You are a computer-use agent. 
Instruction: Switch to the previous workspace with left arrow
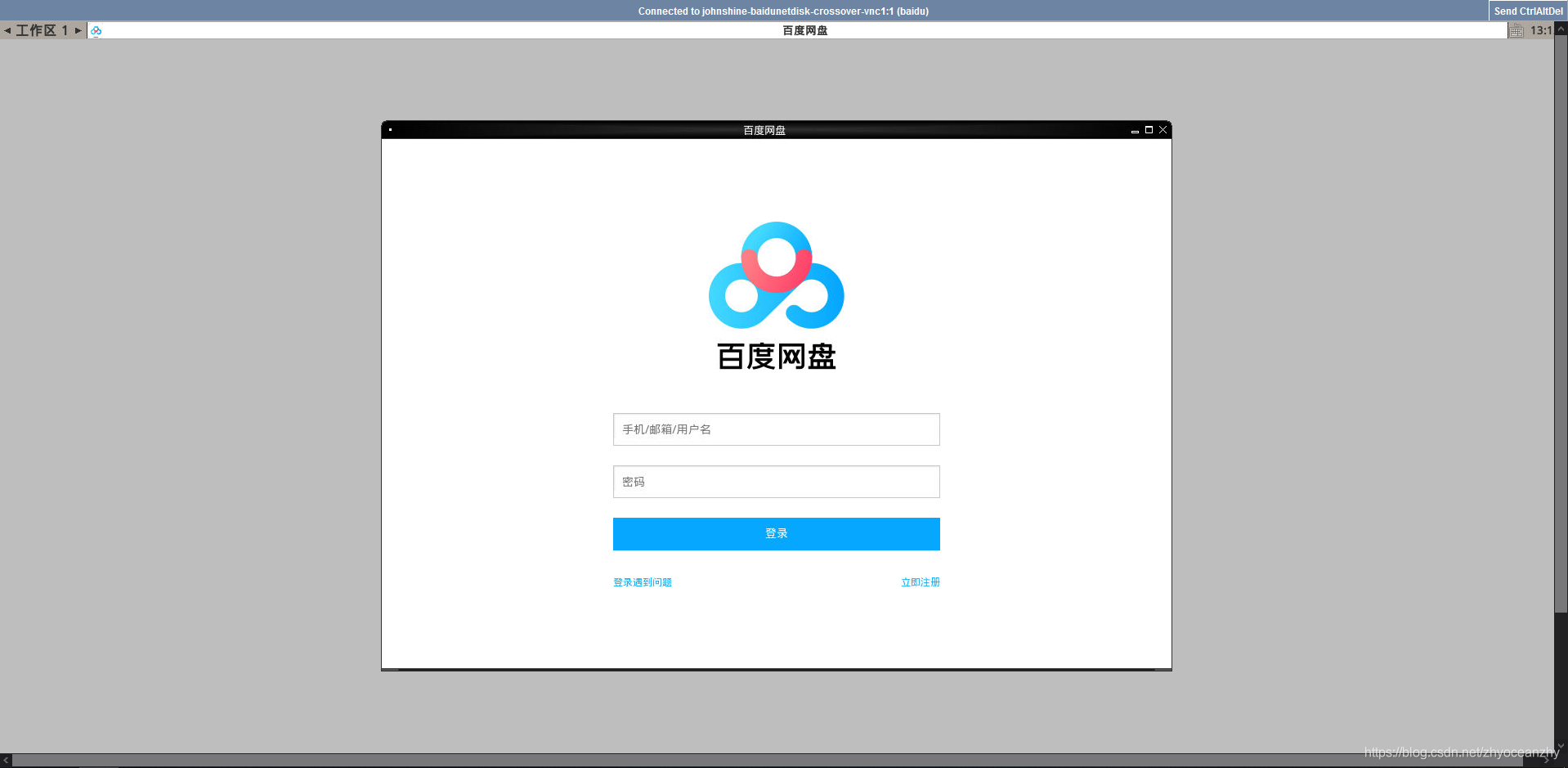pyautogui.click(x=7, y=30)
